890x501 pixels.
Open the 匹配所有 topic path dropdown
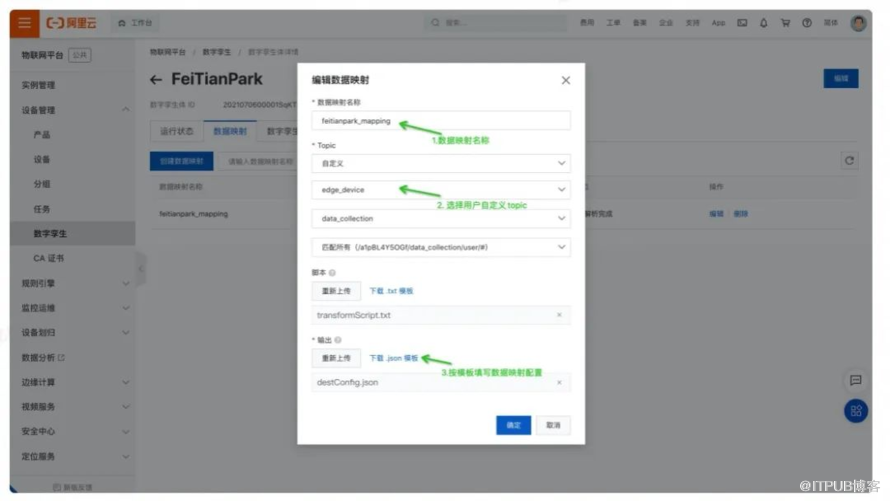point(441,247)
